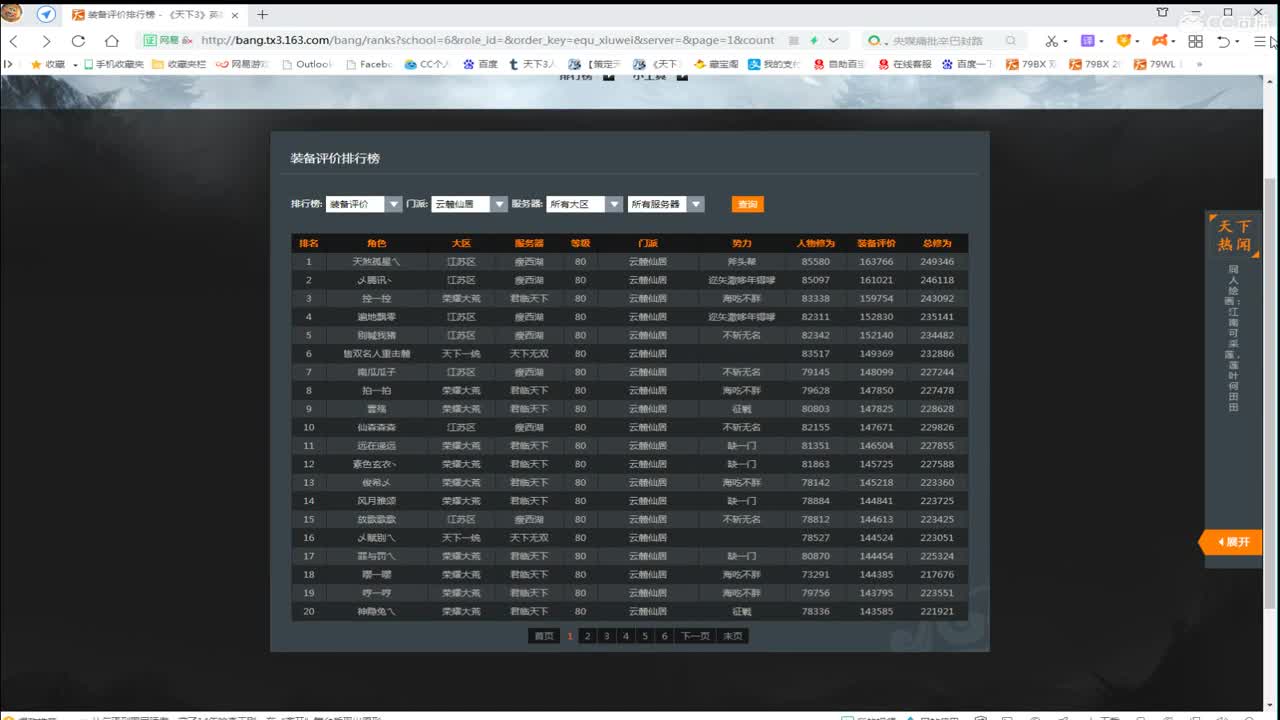Open the 百度 bookmark in bookmarks bar
This screenshot has width=1280, height=720.
point(480,64)
